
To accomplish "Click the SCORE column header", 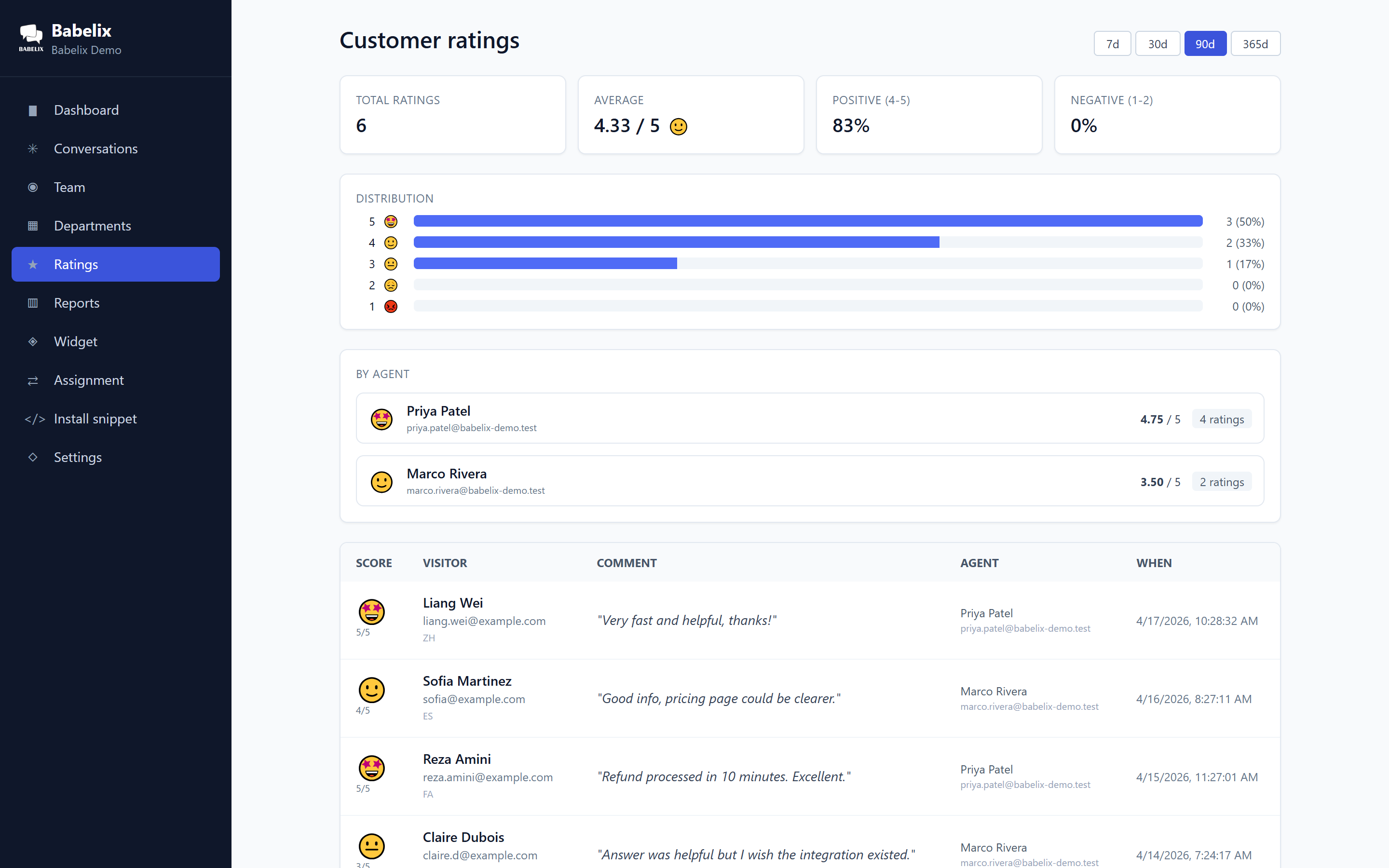I will pos(374,563).
